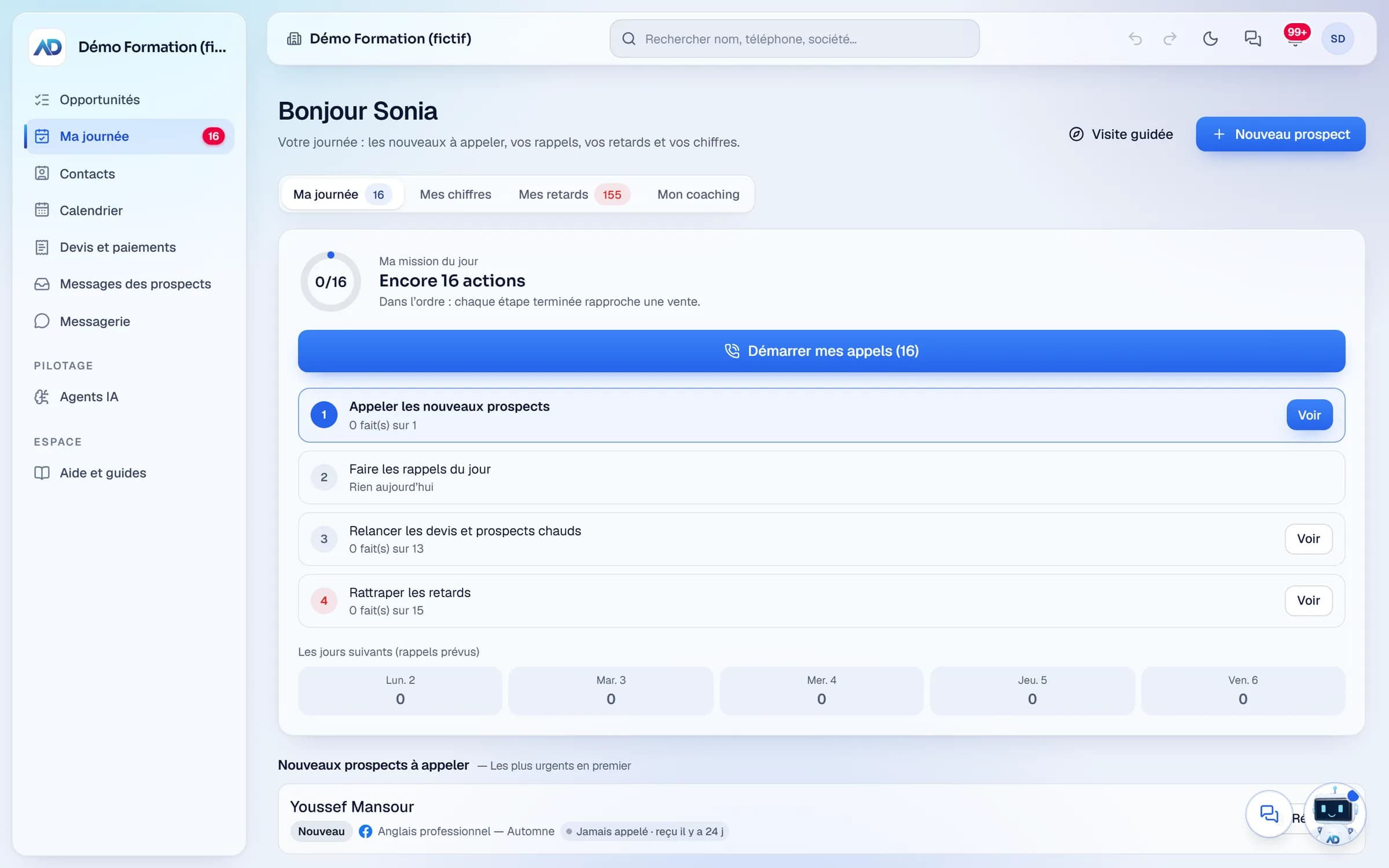Click Voir for Appeler les nouveaux prospects
The height and width of the screenshot is (868, 1389).
tap(1309, 415)
